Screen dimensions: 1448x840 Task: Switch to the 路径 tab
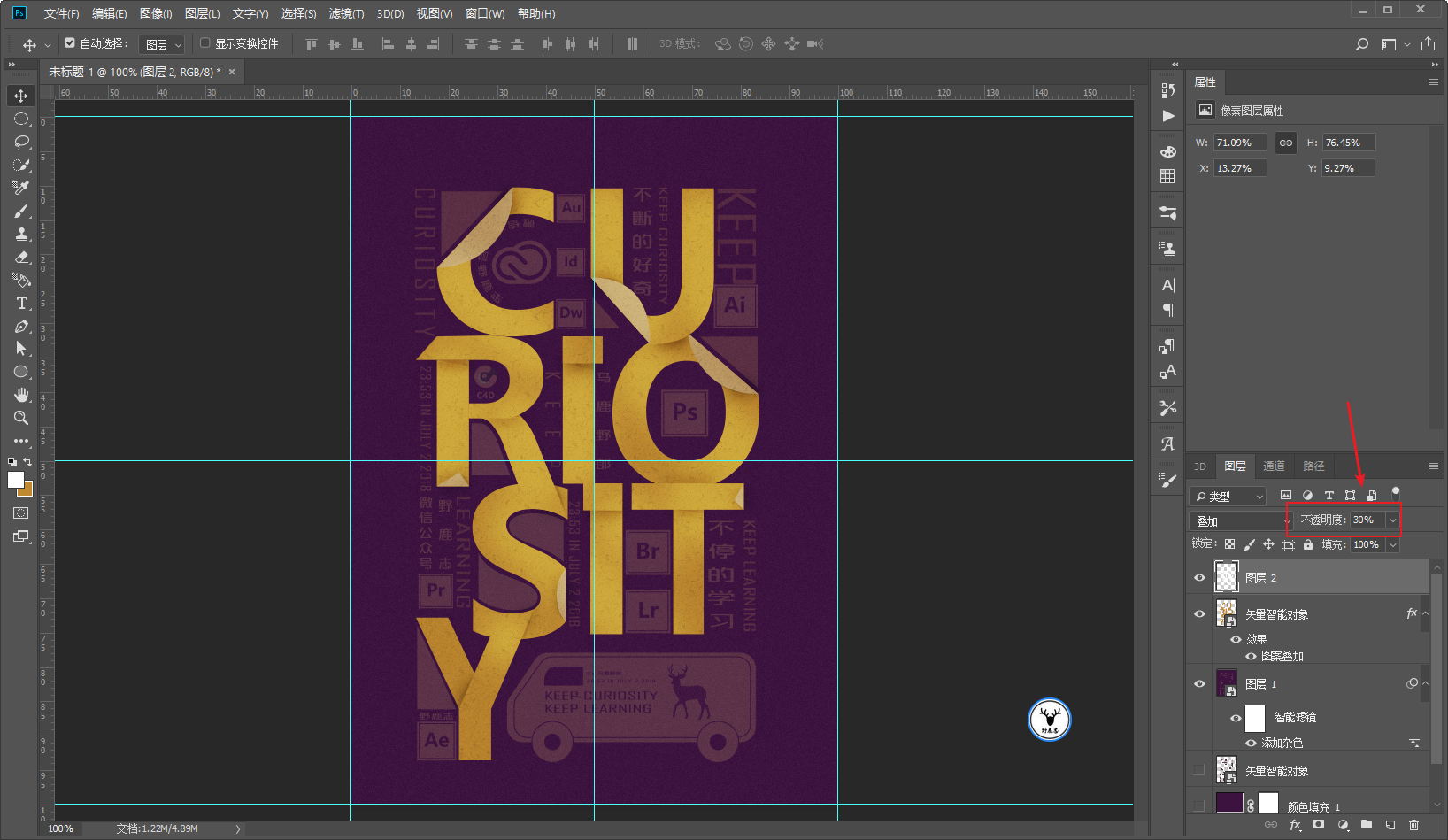point(1313,466)
